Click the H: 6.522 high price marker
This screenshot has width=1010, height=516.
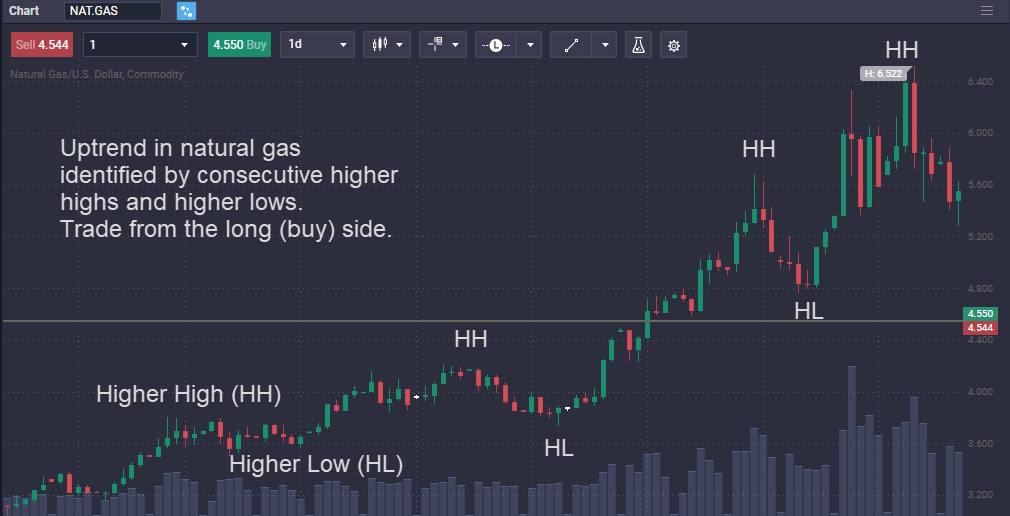pos(881,73)
